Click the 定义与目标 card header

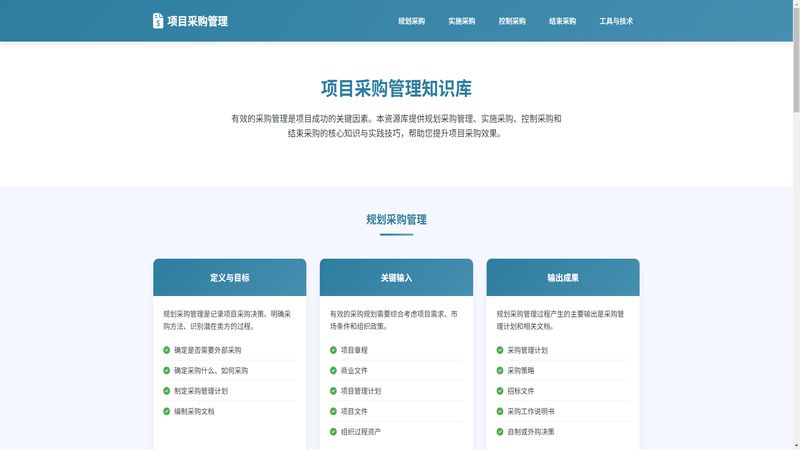[x=230, y=278]
